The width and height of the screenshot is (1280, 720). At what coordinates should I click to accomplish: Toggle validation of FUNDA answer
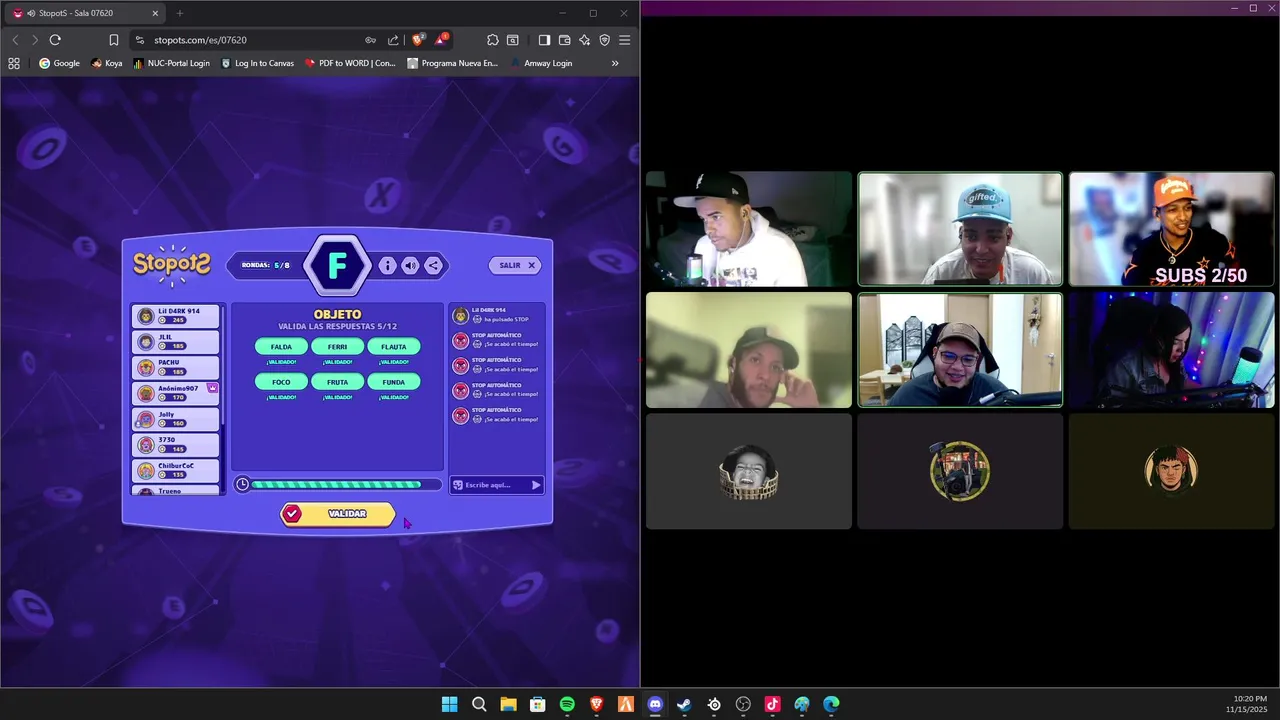393,382
